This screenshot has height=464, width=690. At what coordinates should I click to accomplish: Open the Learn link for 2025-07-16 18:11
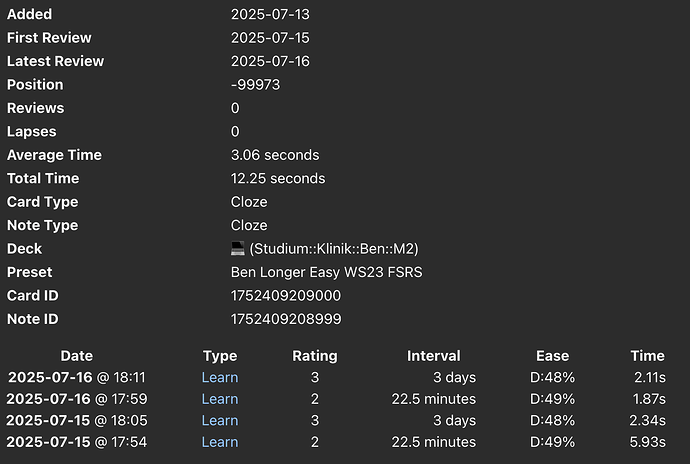point(220,377)
